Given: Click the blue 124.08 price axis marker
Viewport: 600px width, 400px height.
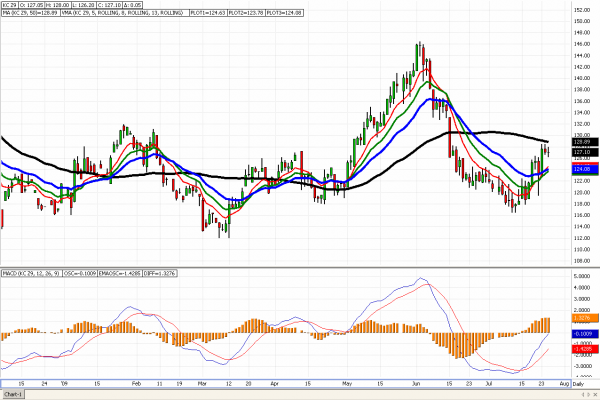Looking at the screenshot, I should pyautogui.click(x=585, y=169).
